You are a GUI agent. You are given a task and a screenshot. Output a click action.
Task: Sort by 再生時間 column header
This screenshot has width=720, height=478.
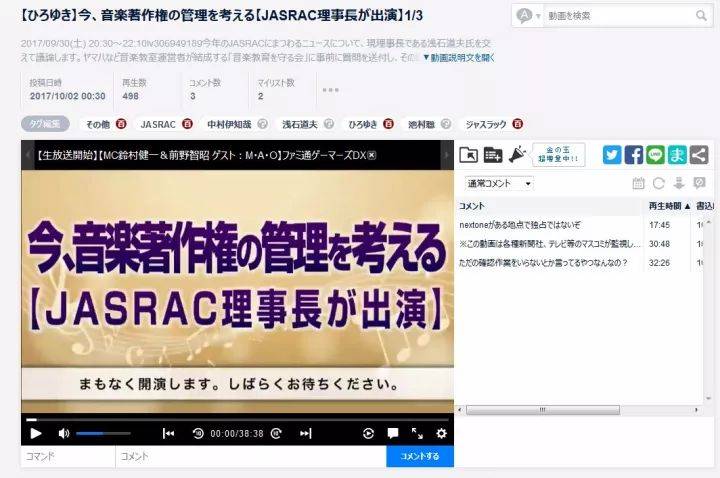coord(669,206)
